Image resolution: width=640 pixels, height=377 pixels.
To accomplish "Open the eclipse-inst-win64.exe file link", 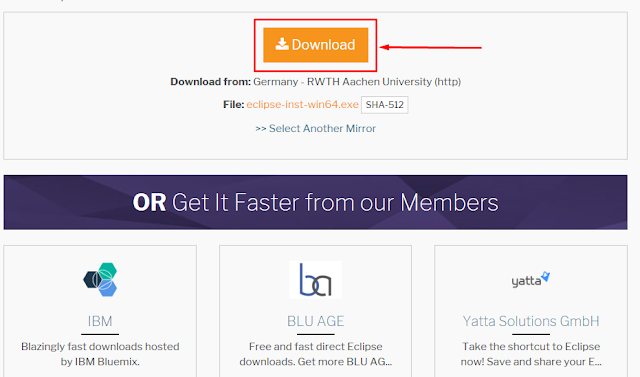I will click(x=302, y=104).
